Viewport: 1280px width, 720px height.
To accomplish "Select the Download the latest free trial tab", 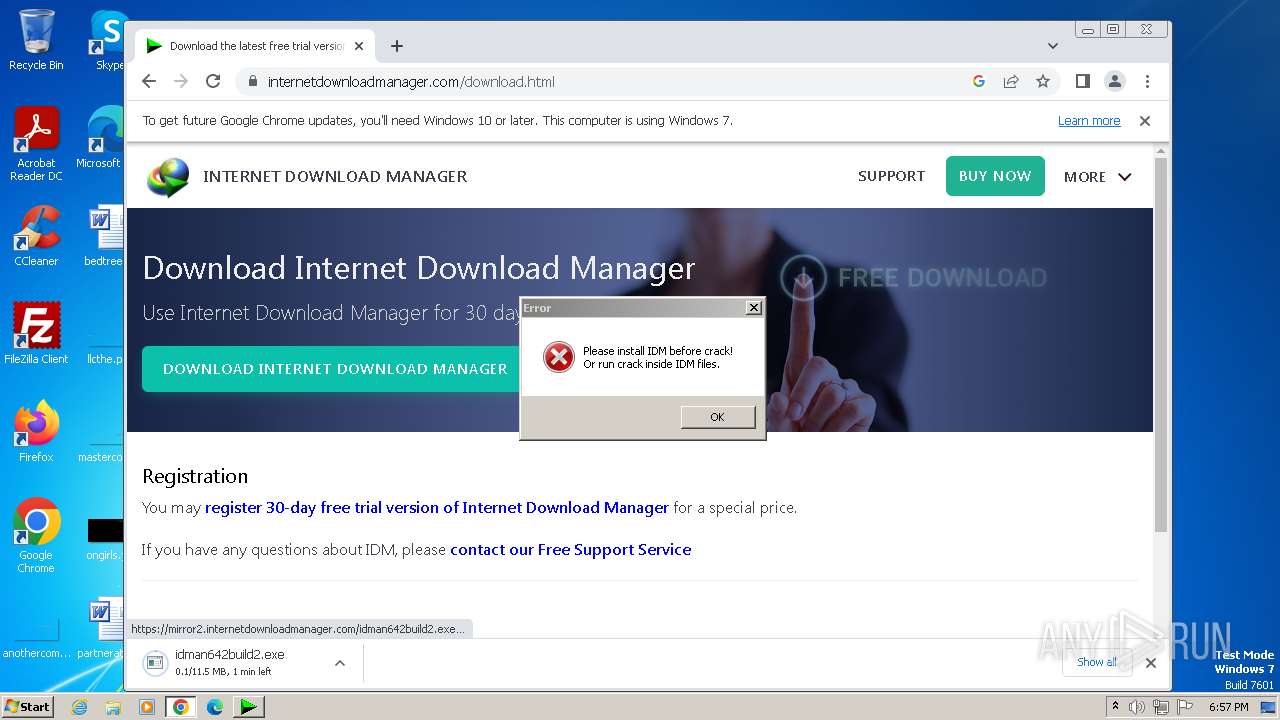I will tap(255, 46).
